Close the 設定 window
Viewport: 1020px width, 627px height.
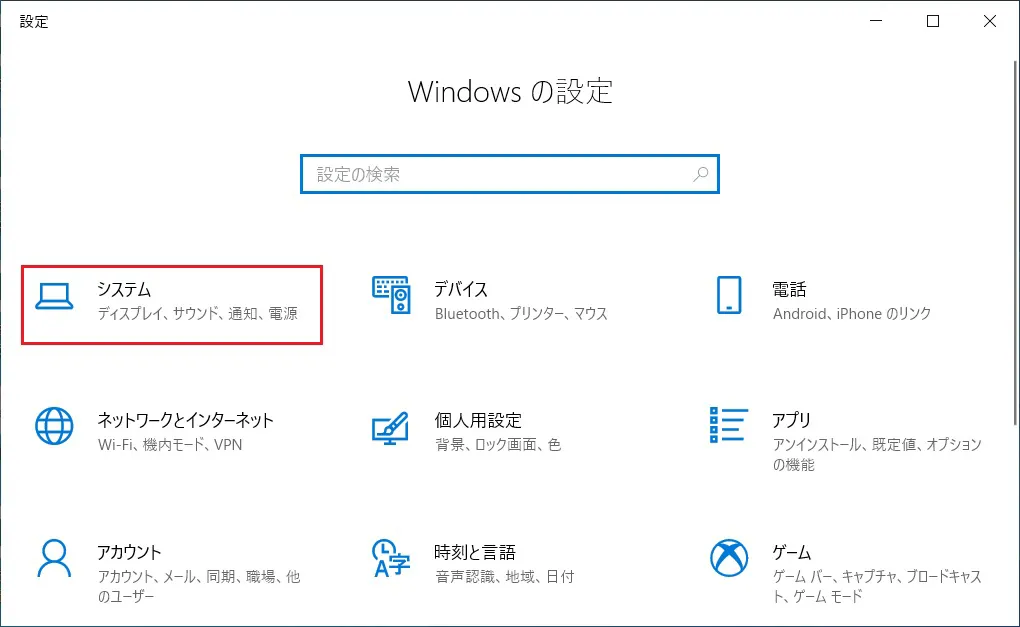click(x=989, y=21)
